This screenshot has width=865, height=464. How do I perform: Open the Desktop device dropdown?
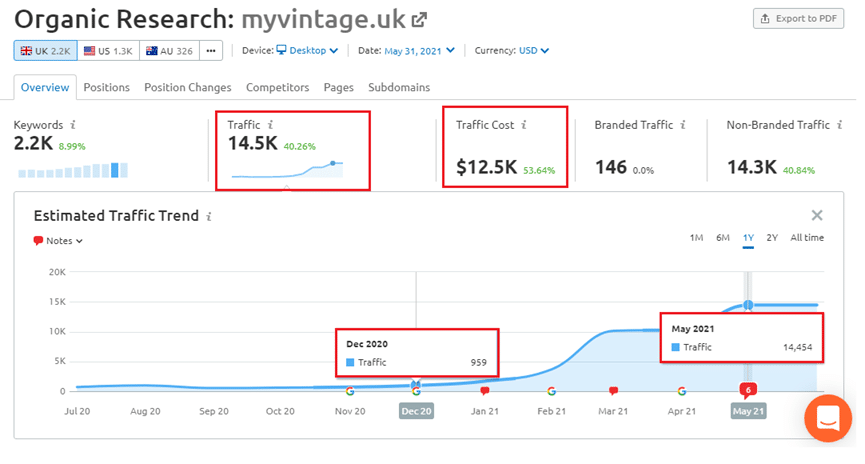[x=307, y=51]
